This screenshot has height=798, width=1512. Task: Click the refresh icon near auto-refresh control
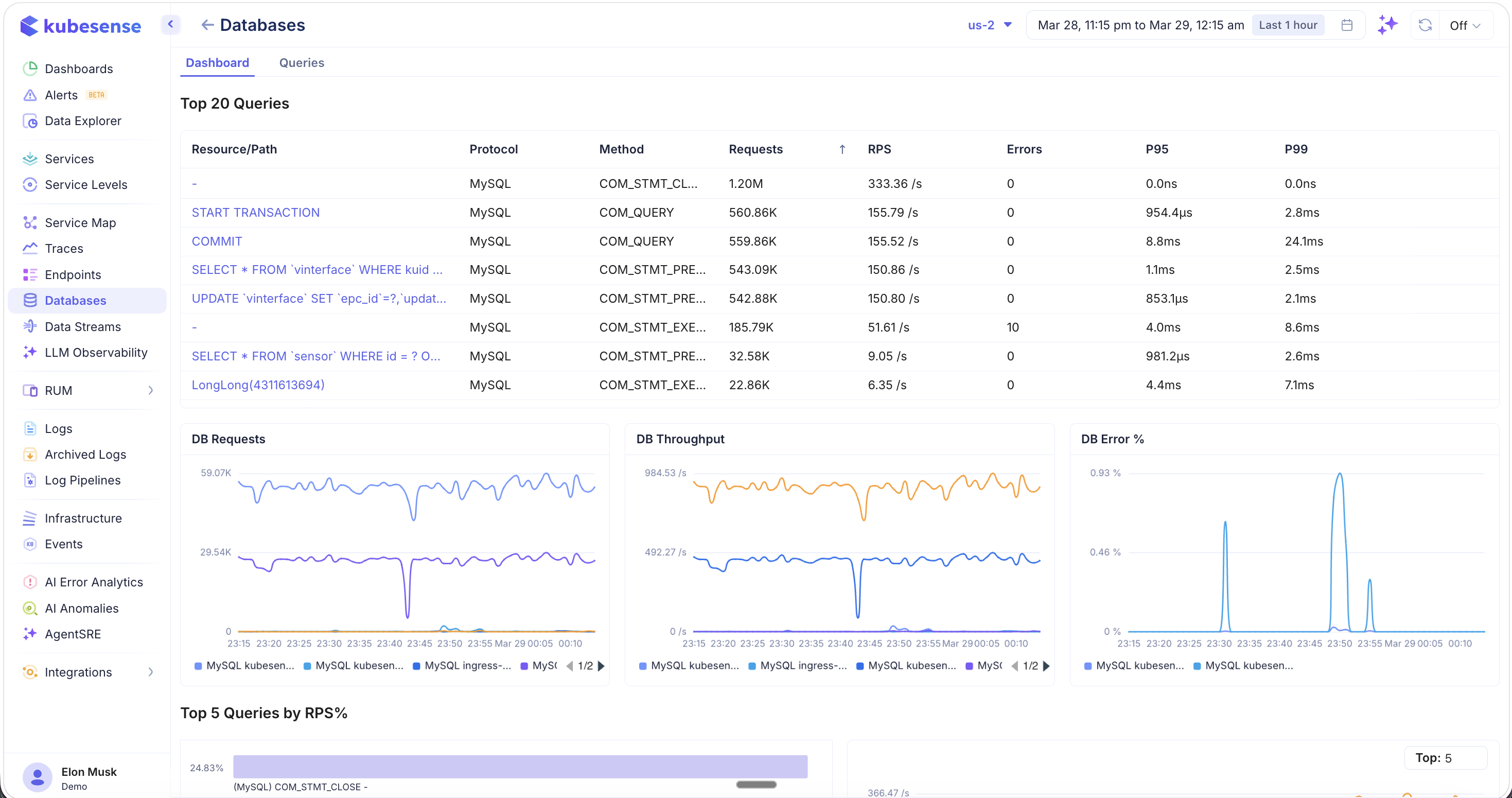(x=1426, y=25)
